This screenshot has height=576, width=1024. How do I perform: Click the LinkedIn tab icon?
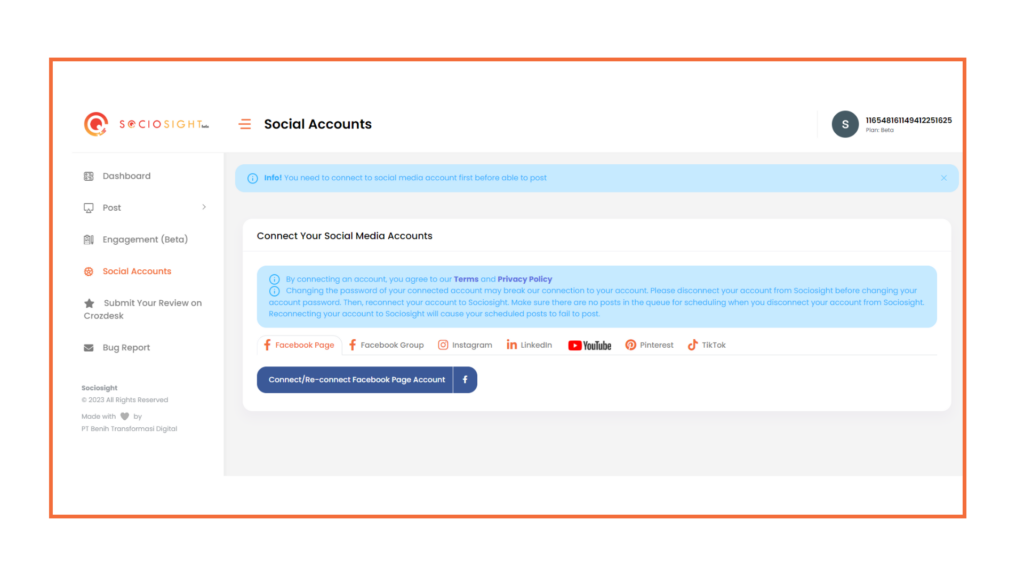pyautogui.click(x=511, y=345)
